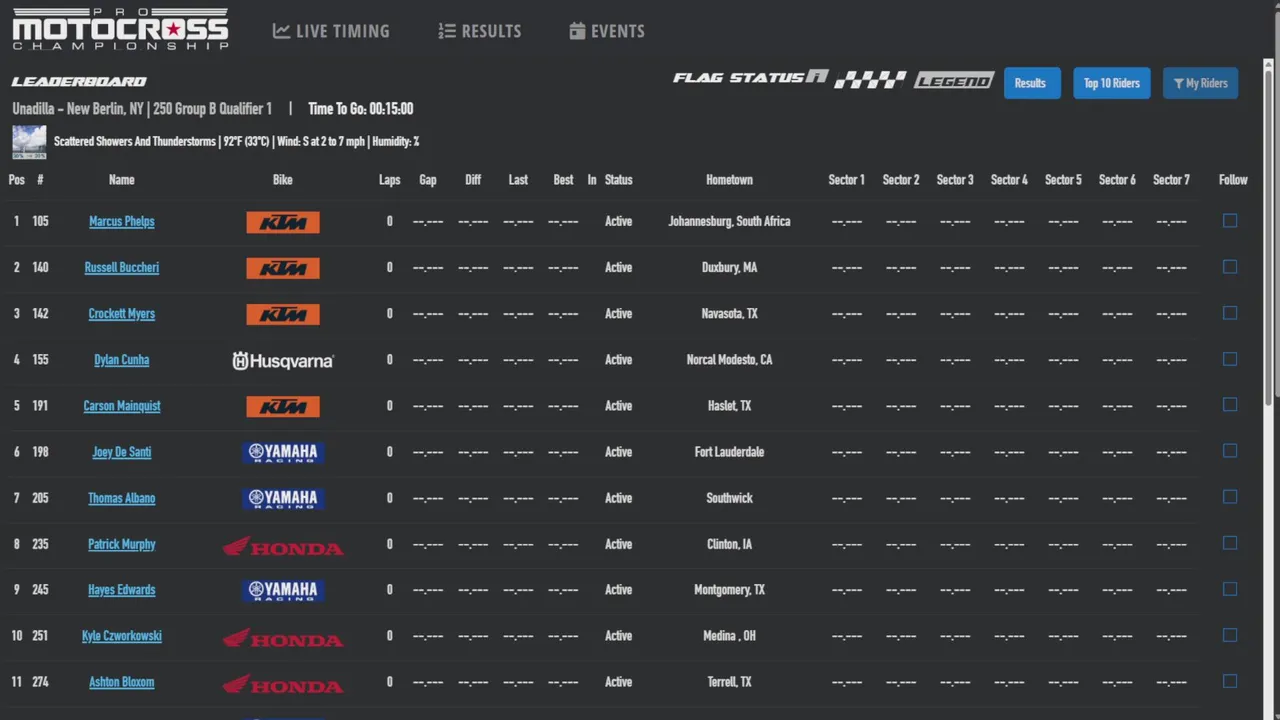Follow Crockett Myers checkbox

(1230, 313)
